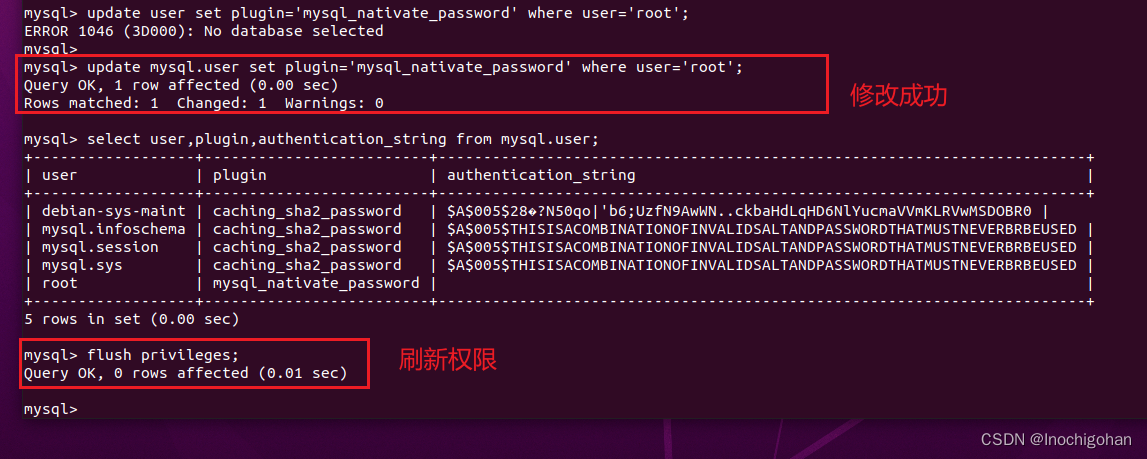
Task: Click the 'plugin' column header
Action: 239,175
